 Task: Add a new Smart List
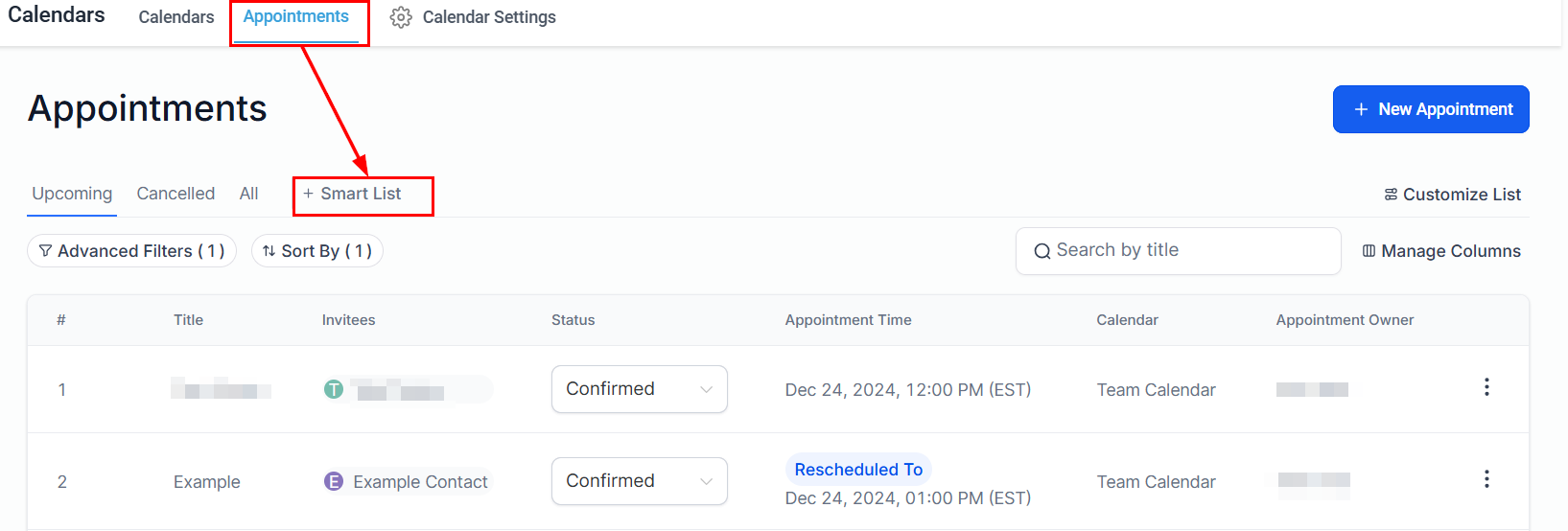point(352,194)
